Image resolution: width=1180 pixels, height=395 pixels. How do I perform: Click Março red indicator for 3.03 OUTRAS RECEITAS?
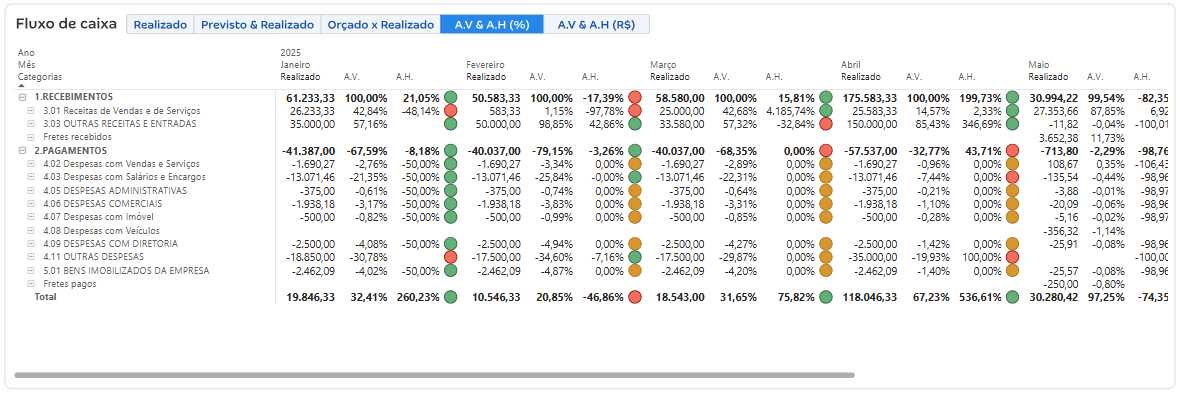(826, 123)
